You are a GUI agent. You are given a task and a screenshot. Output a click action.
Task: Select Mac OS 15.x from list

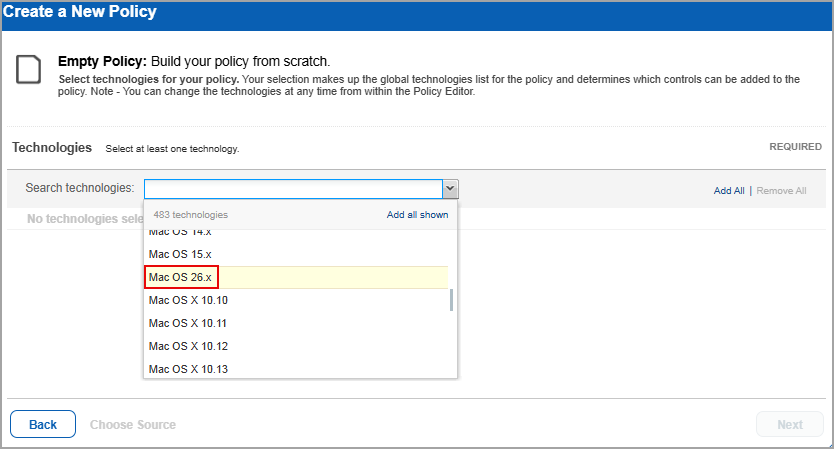(180, 254)
